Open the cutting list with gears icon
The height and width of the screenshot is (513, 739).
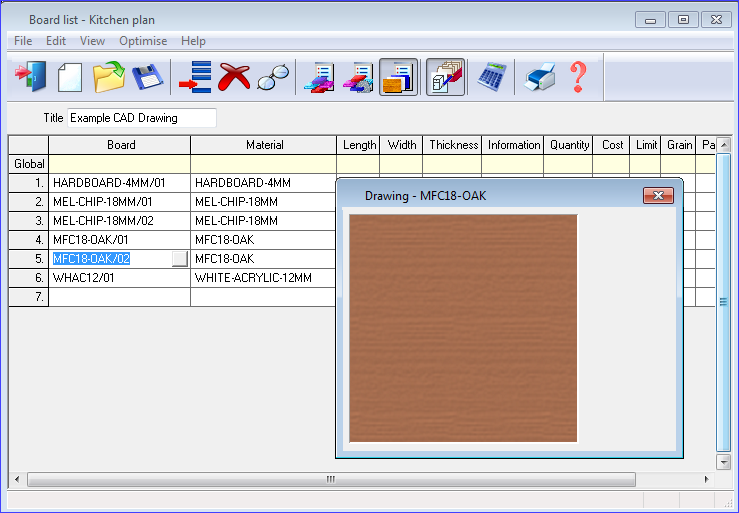(x=359, y=77)
